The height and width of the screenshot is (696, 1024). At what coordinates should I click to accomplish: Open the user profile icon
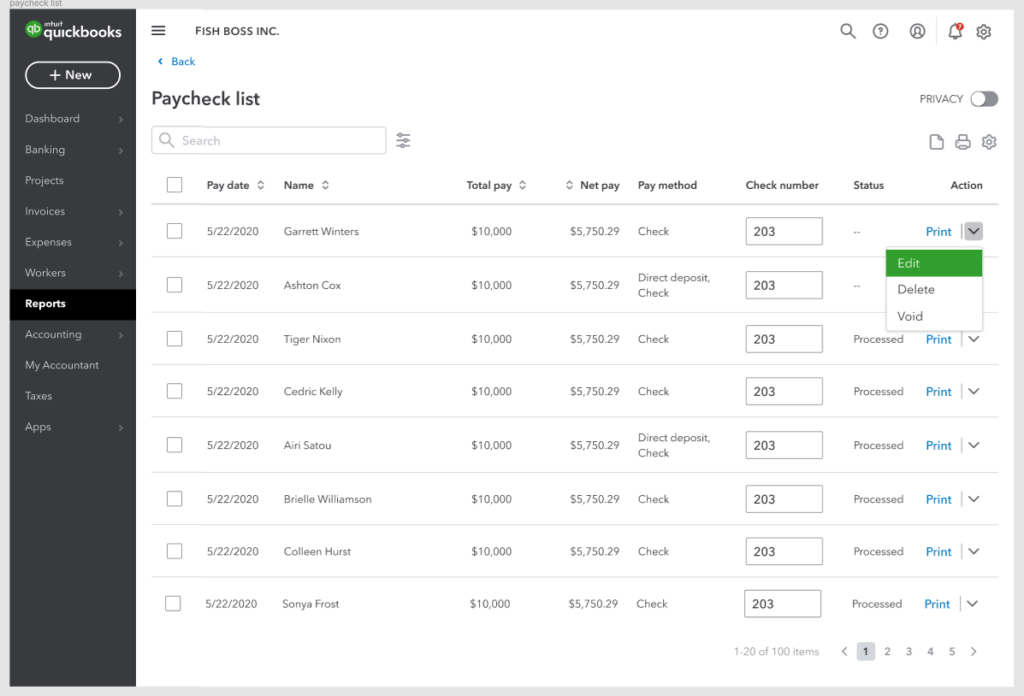(x=917, y=31)
